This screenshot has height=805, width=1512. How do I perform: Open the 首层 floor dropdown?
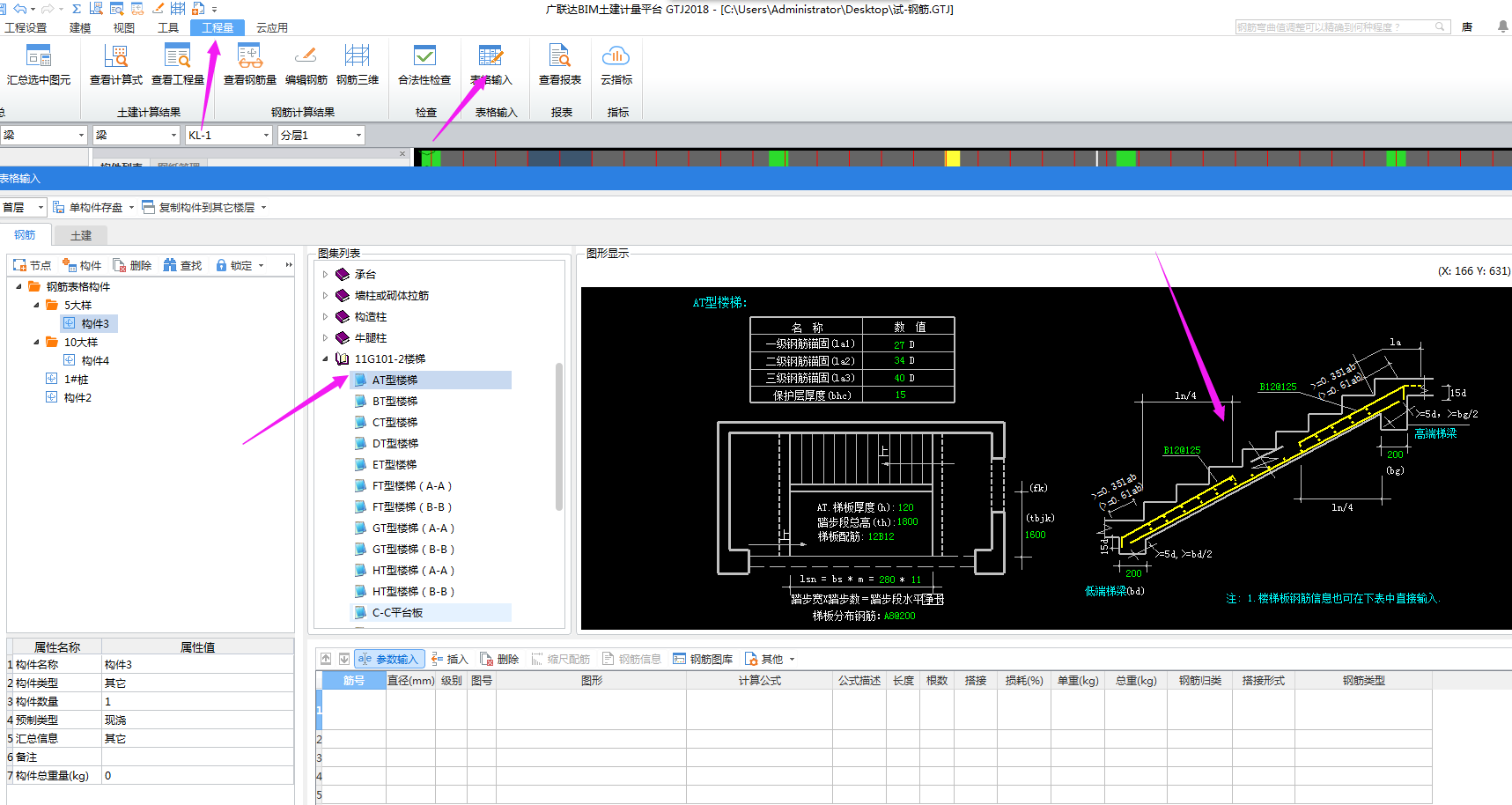(x=41, y=208)
